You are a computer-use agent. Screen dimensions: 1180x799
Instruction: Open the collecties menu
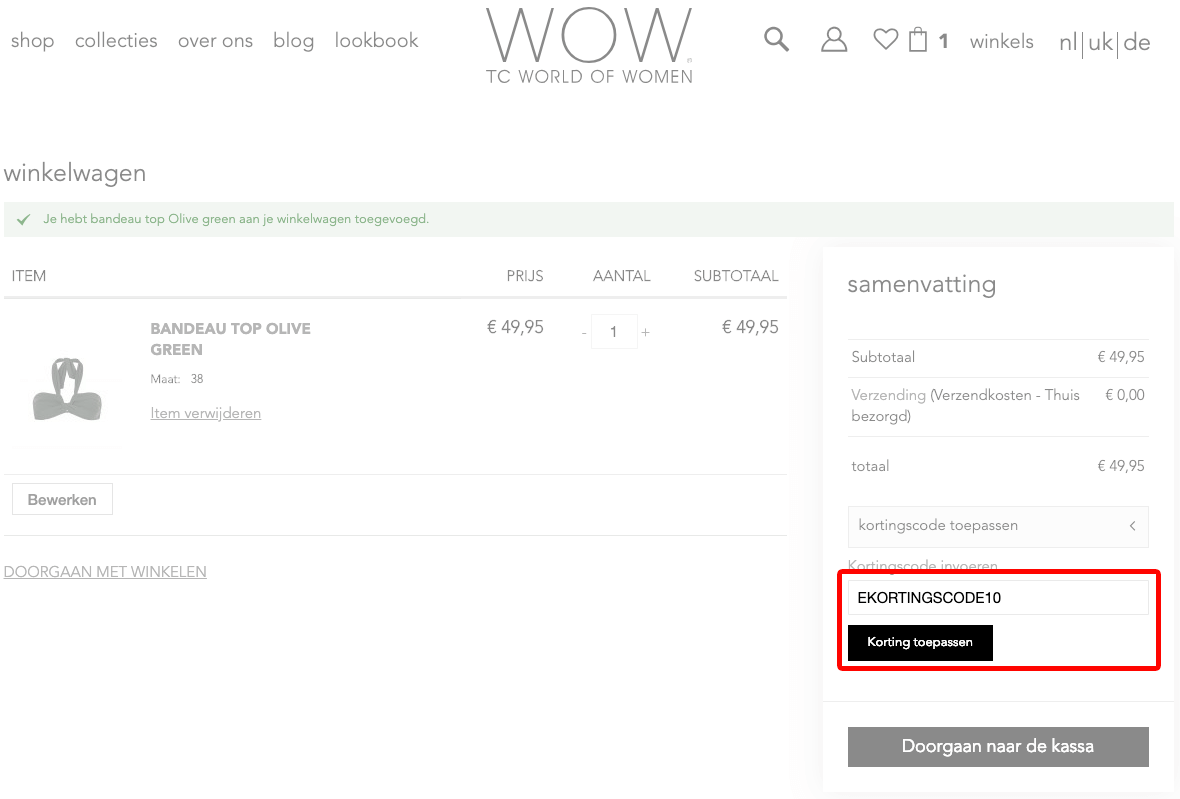pyautogui.click(x=116, y=41)
